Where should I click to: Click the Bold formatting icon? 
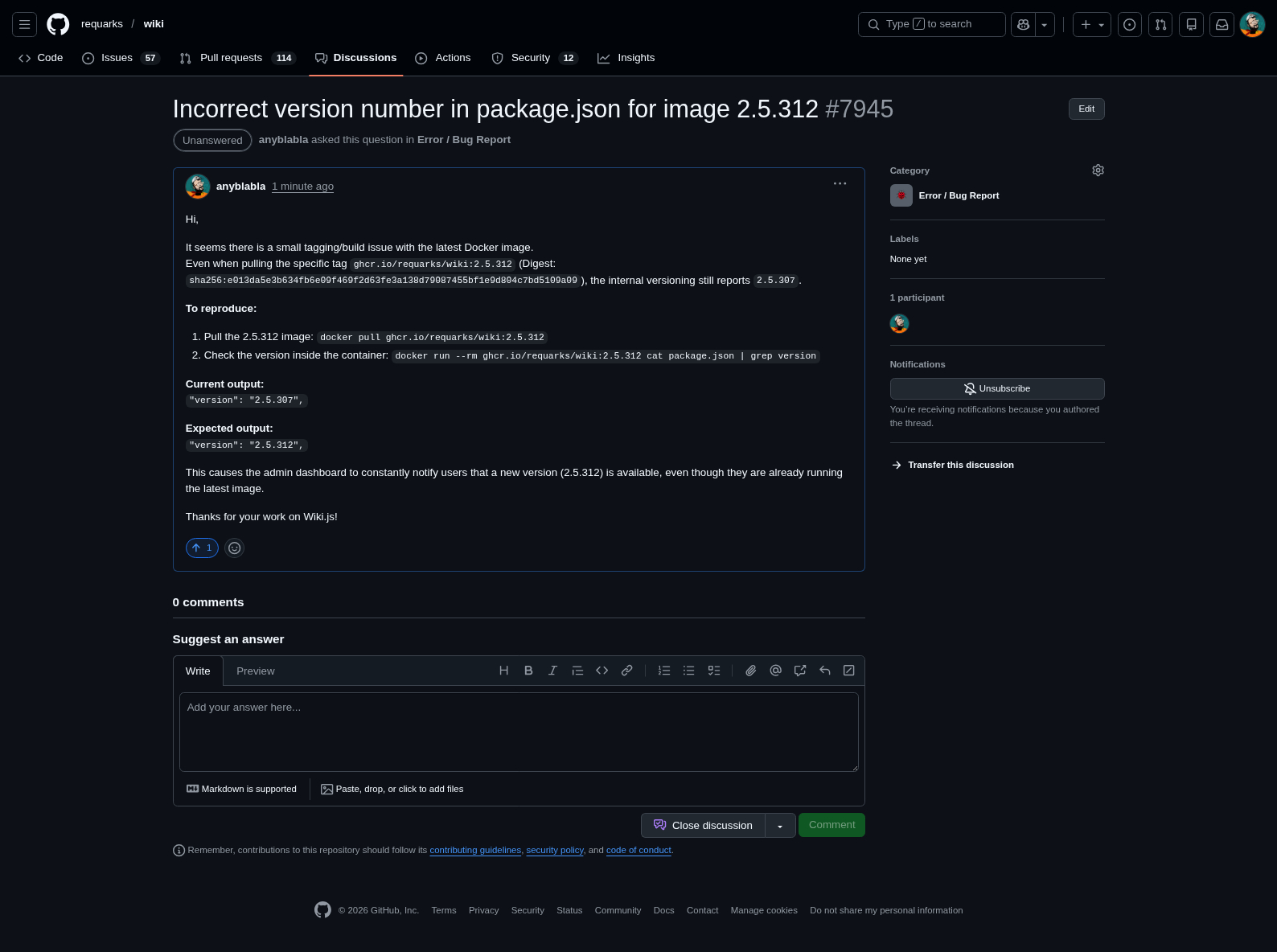pyautogui.click(x=528, y=671)
